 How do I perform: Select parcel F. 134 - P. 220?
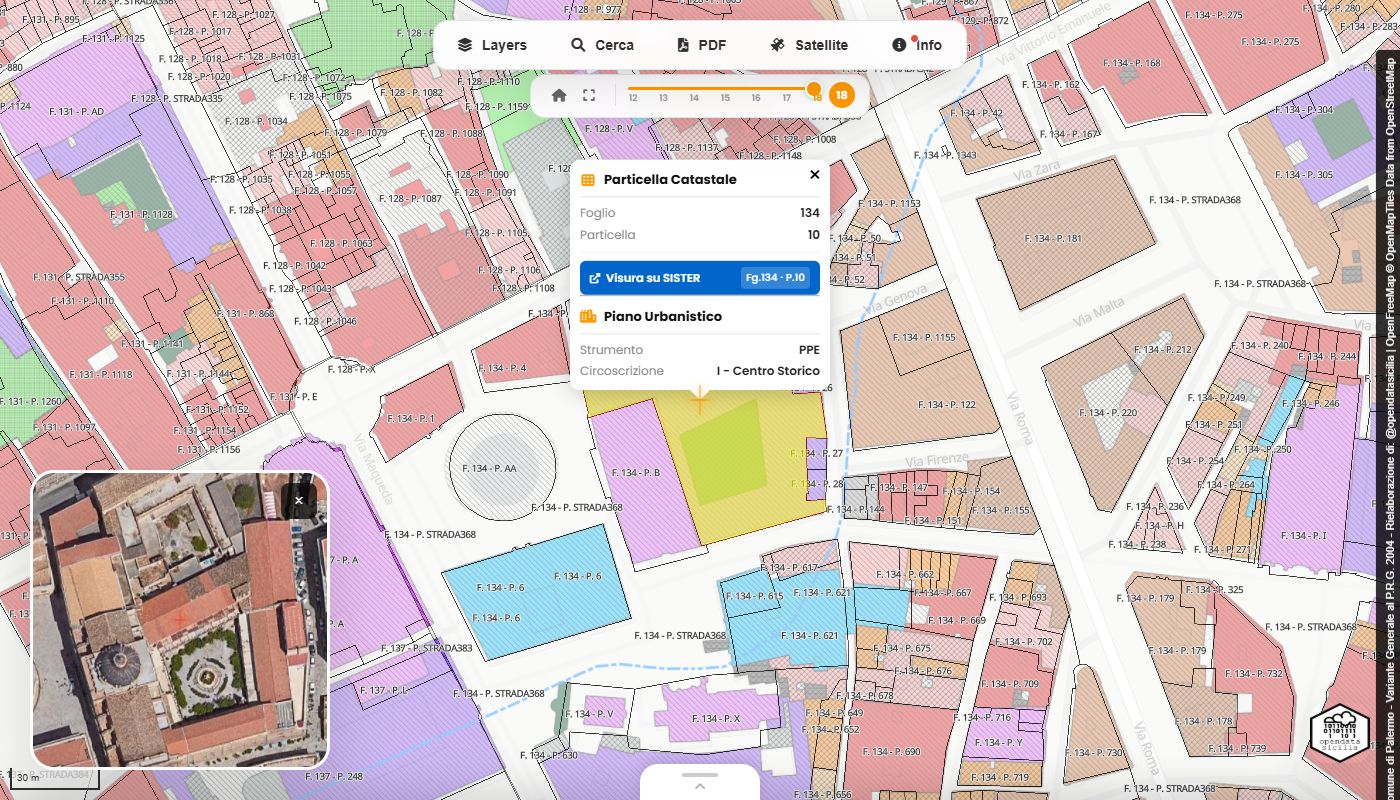(x=1109, y=413)
